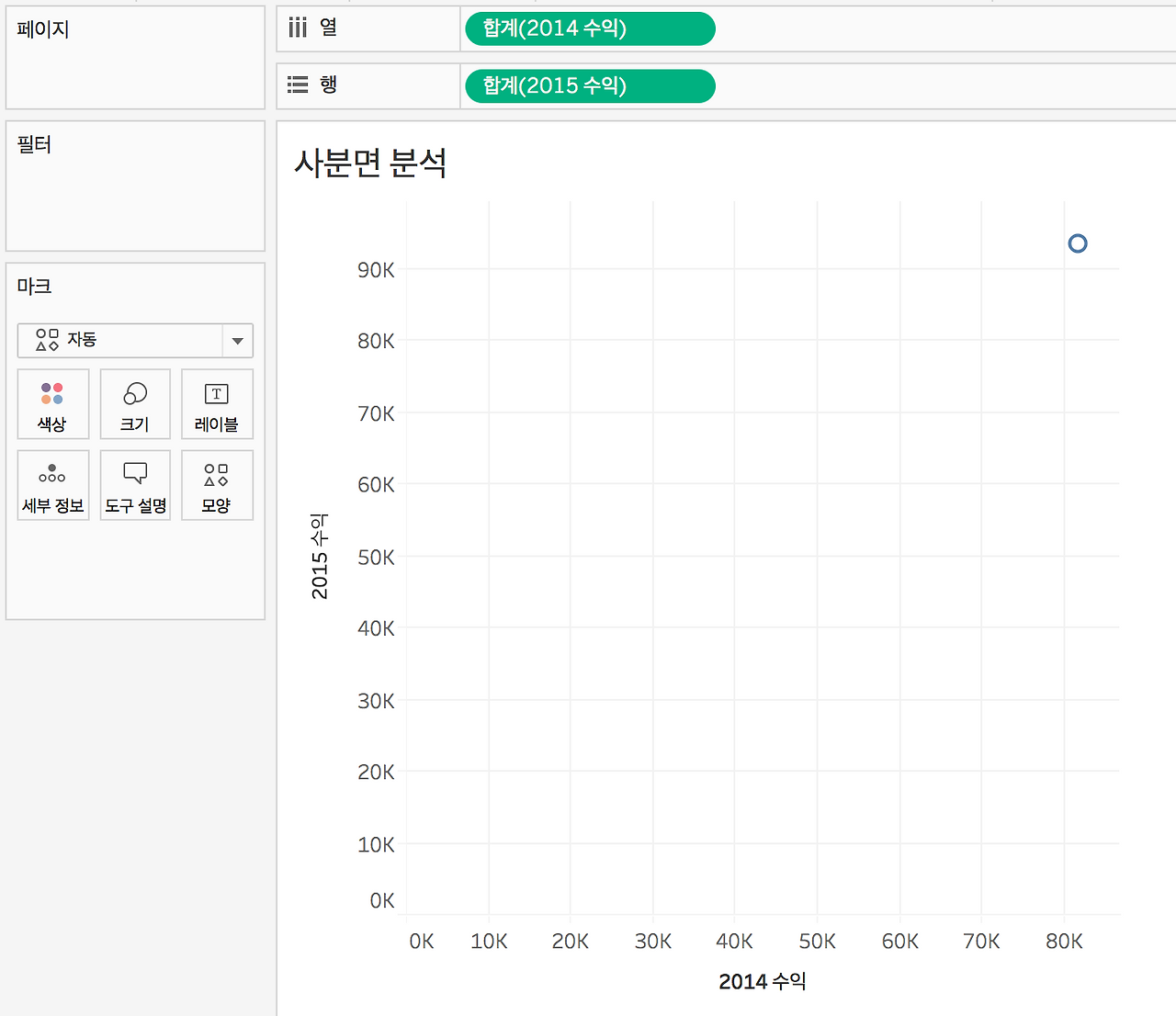Click the 2014 수익 x-axis title
The width and height of the screenshot is (1176, 1016).
763,981
